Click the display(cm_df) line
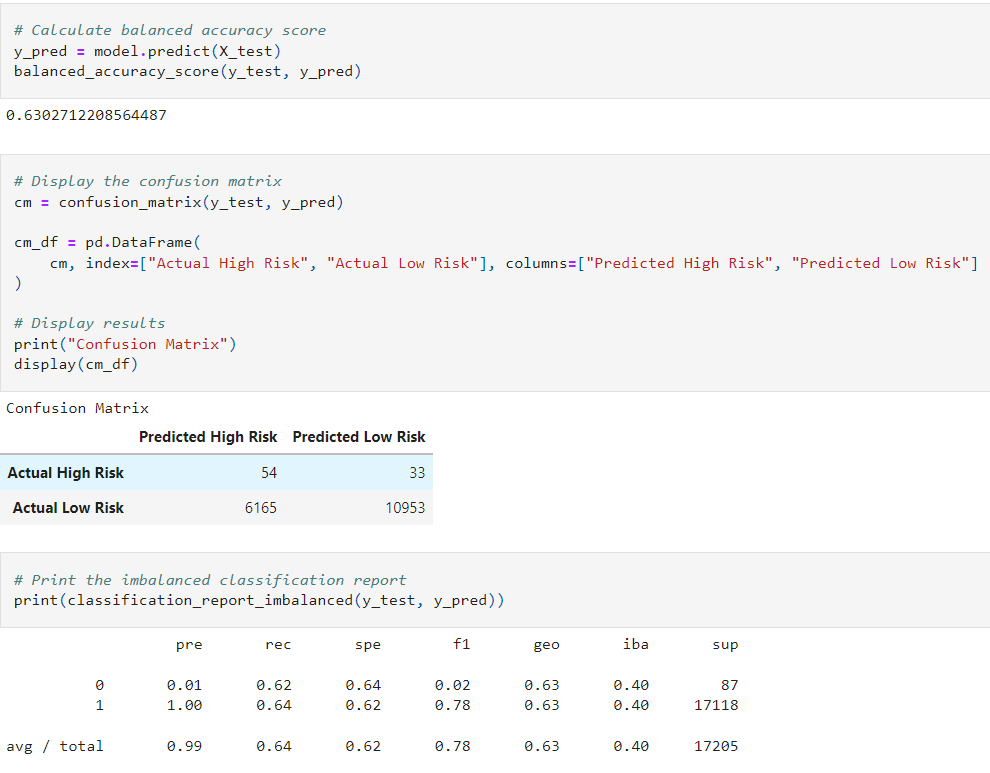Viewport: 990px width, 773px height. [76, 364]
